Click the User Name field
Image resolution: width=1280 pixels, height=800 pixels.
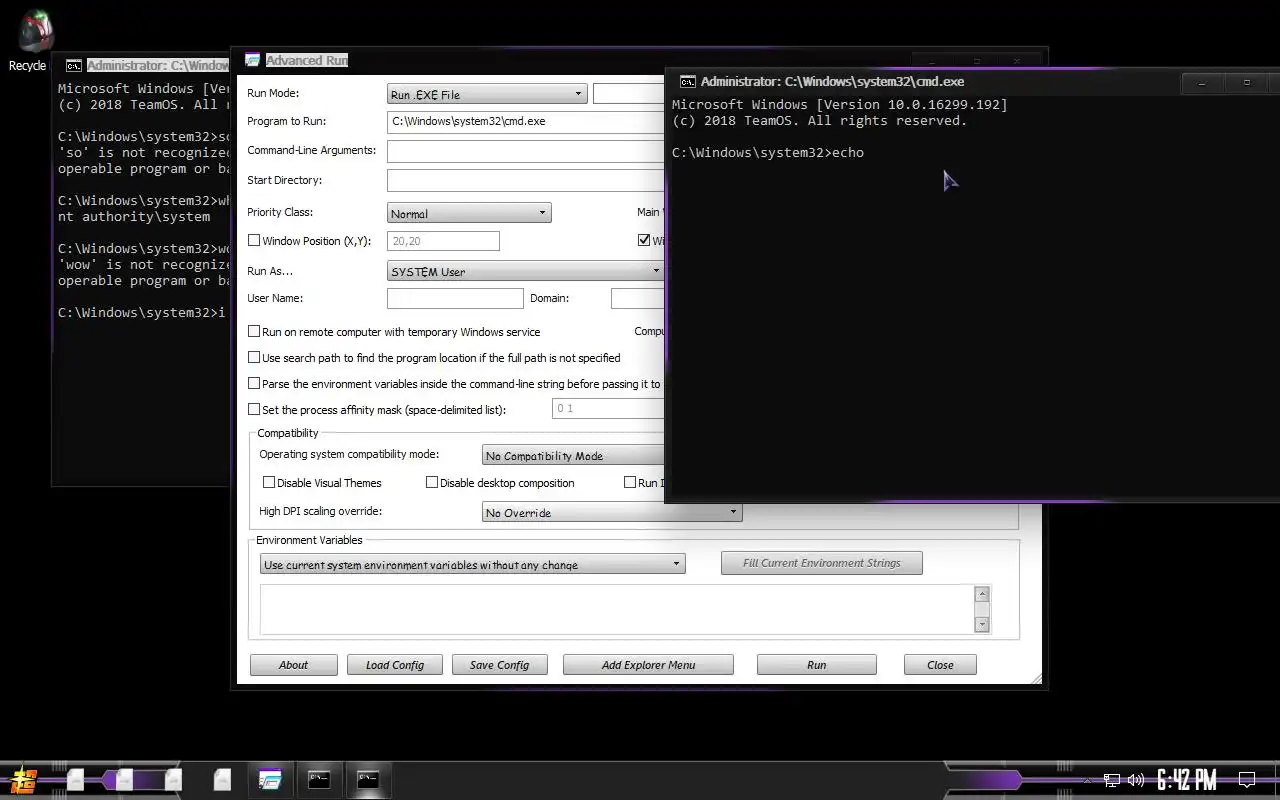(455, 299)
